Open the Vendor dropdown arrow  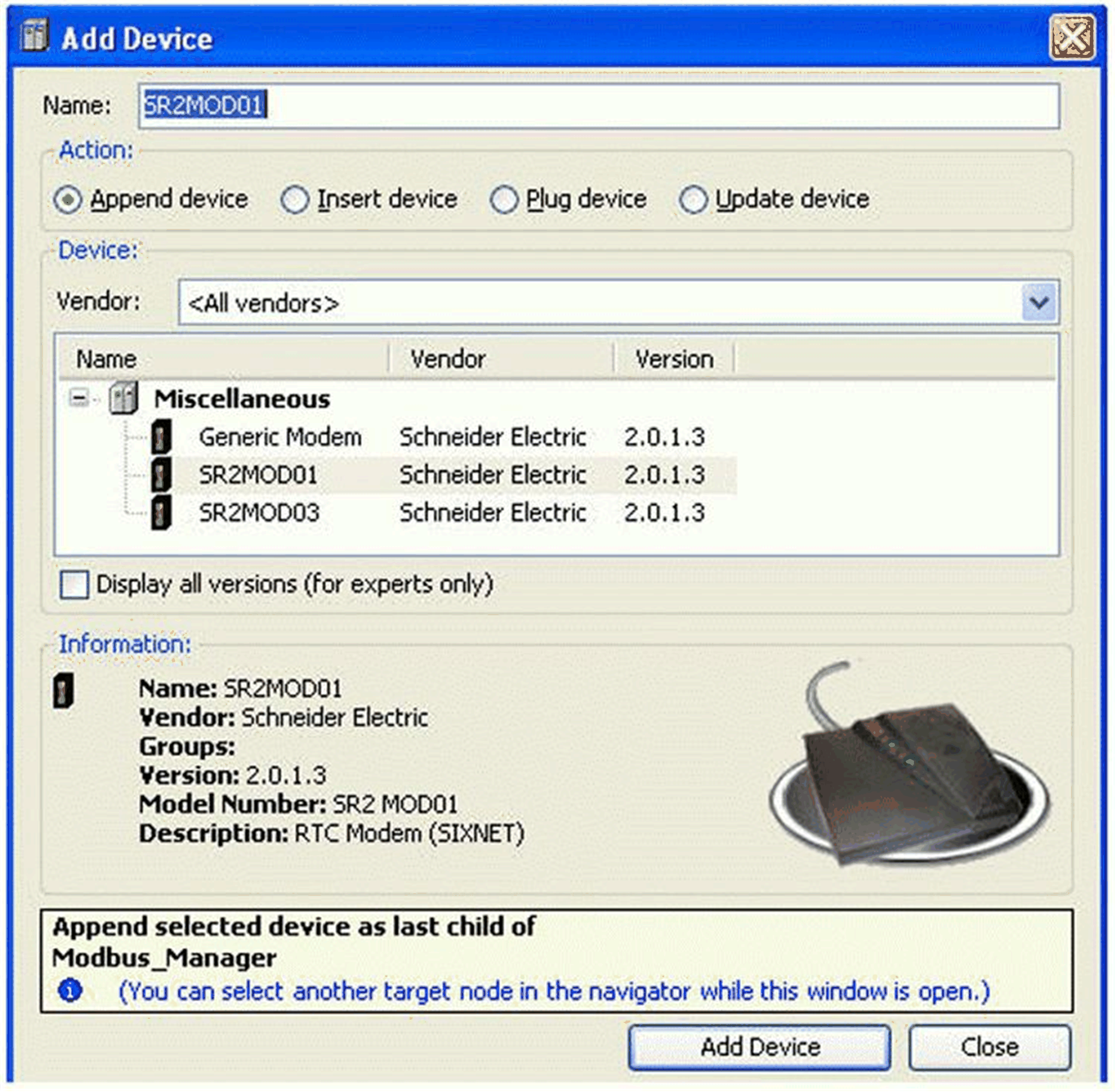pos(1039,302)
